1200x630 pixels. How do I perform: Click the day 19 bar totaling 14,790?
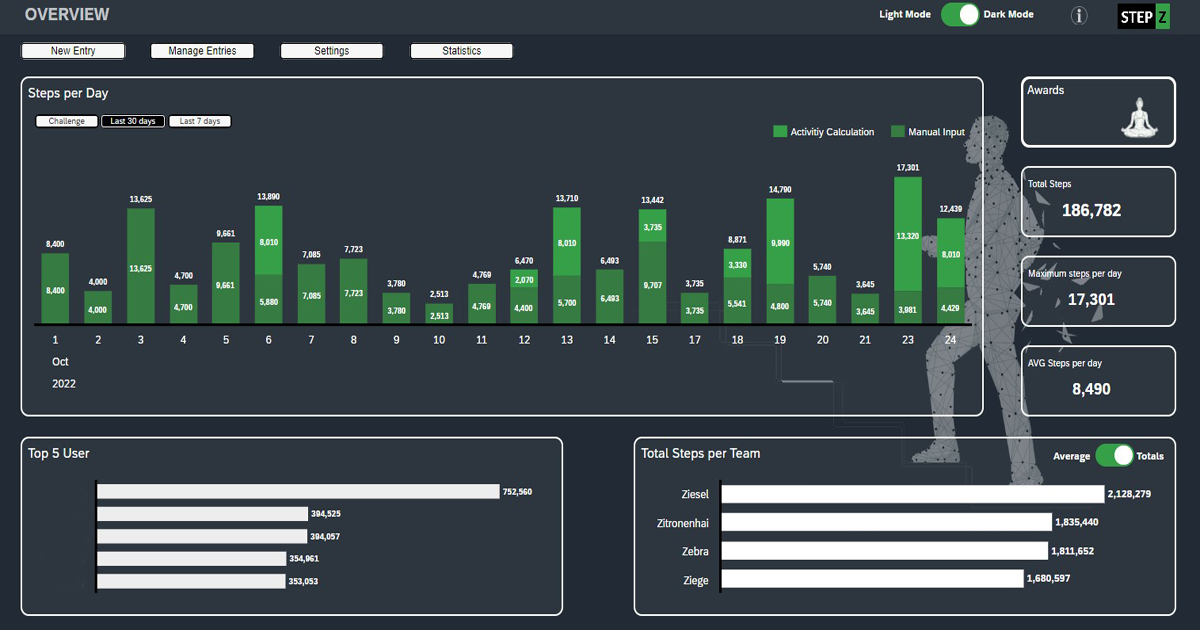(x=780, y=260)
